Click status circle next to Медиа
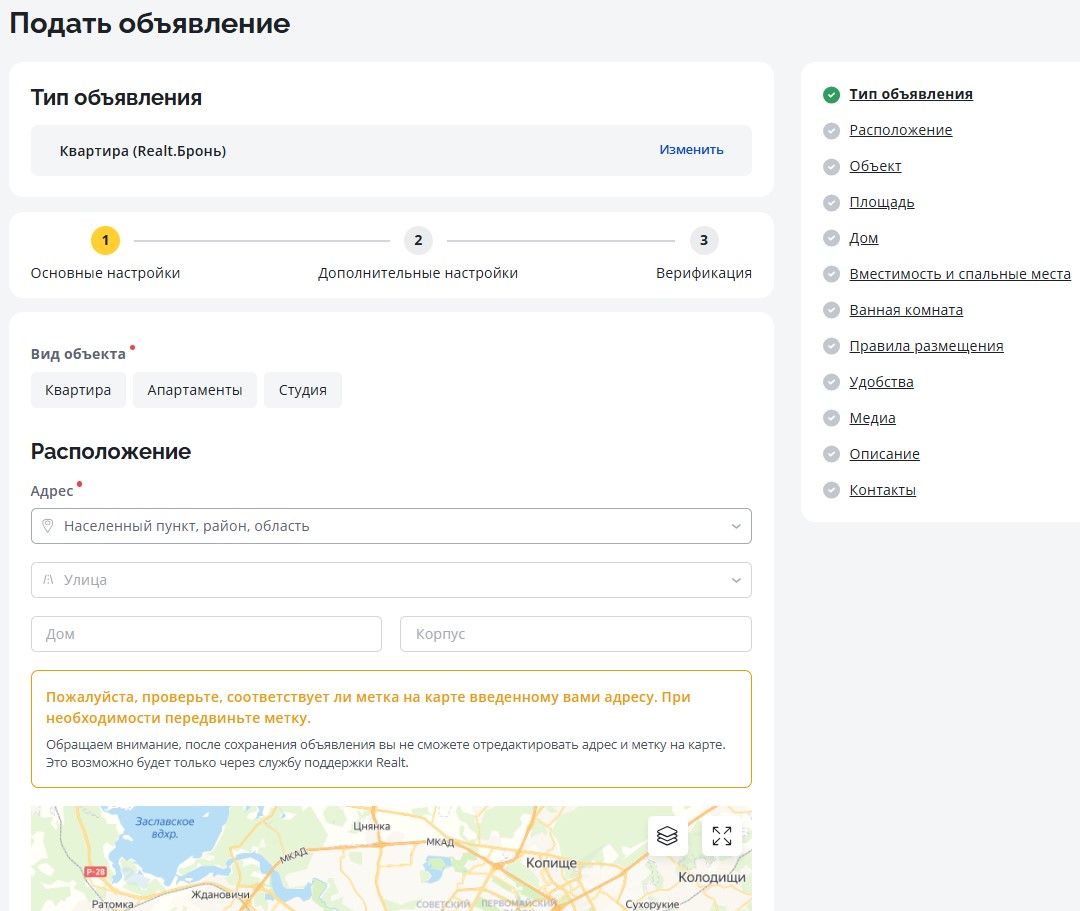The image size is (1080, 911). [x=831, y=419]
